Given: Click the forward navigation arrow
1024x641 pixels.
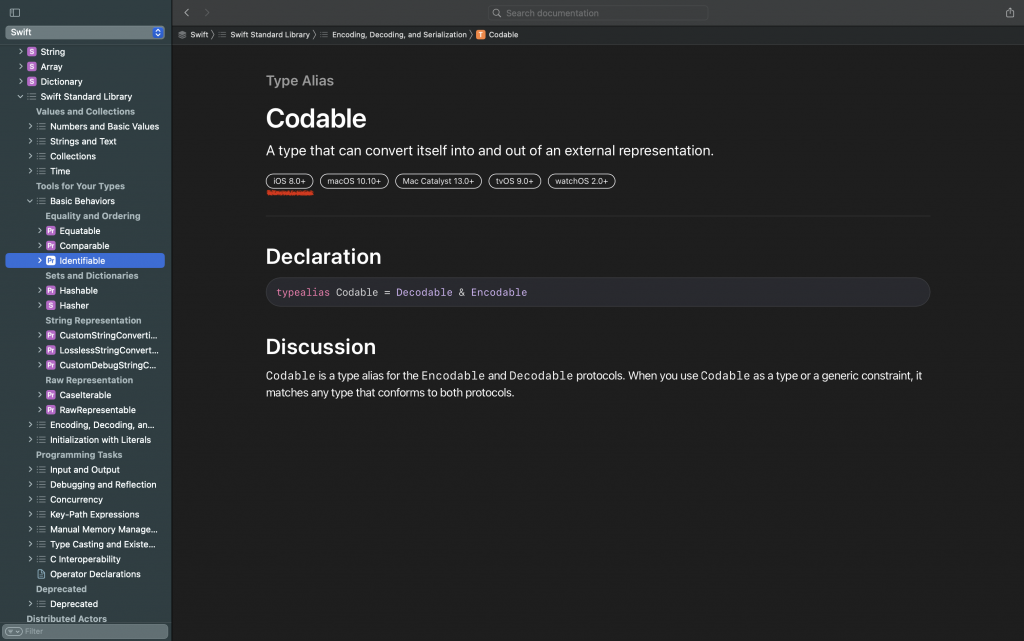Looking at the screenshot, I should (x=207, y=13).
